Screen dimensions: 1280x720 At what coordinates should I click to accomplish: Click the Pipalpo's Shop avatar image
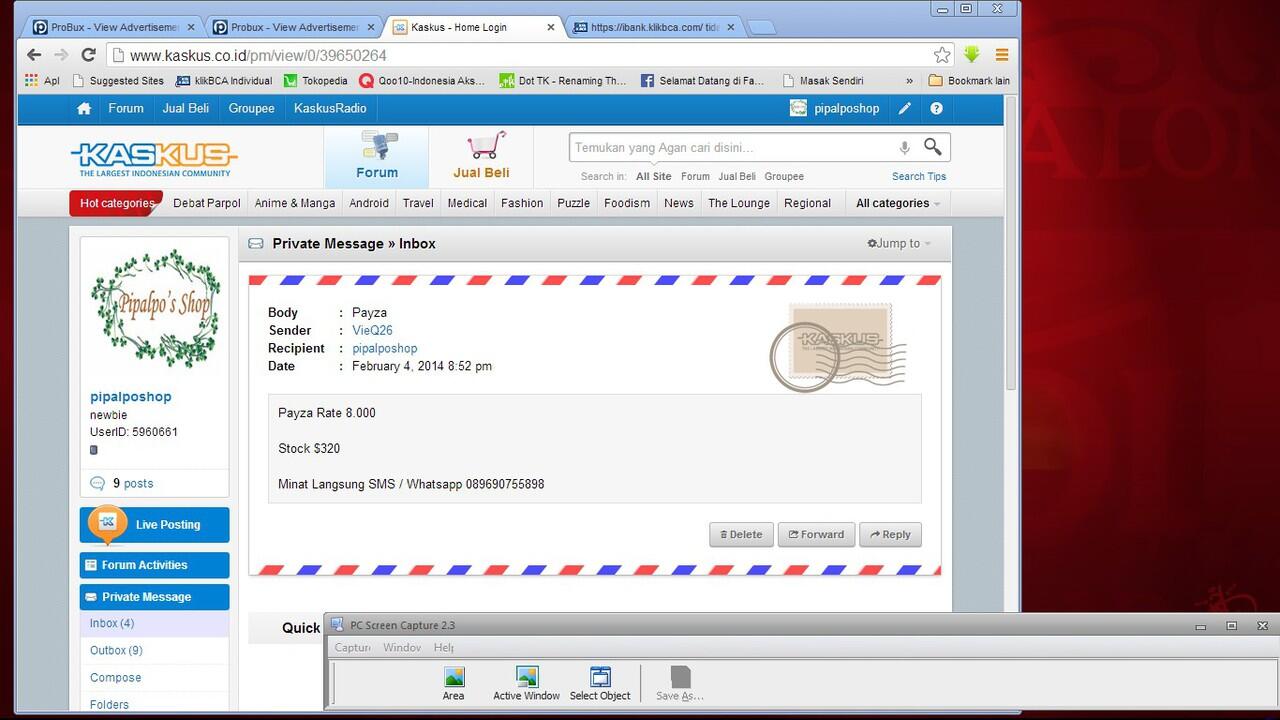click(155, 309)
